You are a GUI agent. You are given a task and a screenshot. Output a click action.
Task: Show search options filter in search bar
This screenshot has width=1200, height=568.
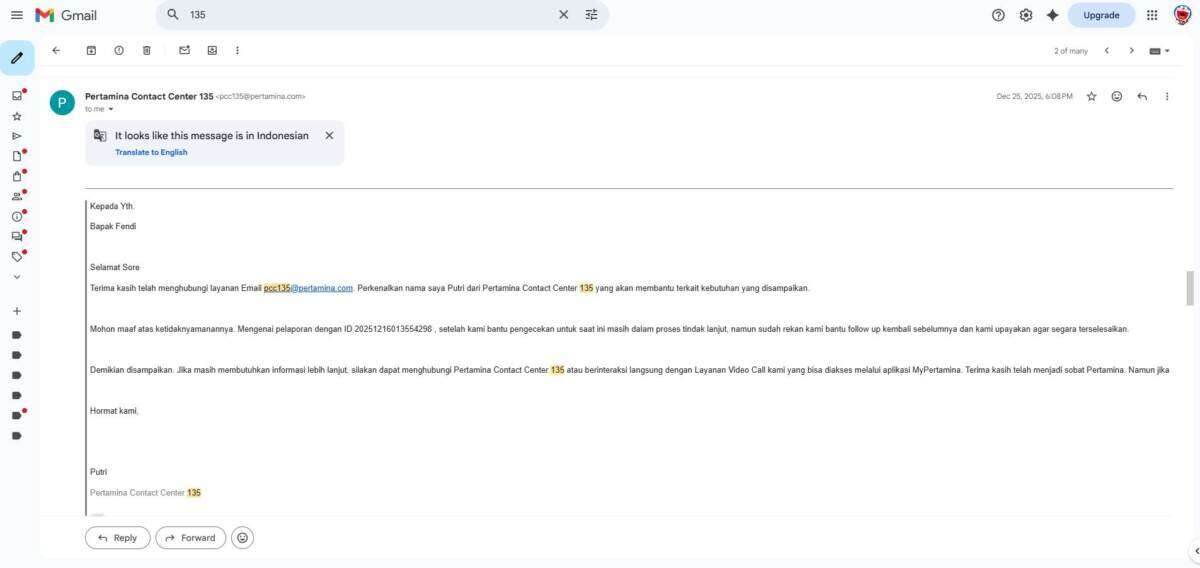click(591, 15)
